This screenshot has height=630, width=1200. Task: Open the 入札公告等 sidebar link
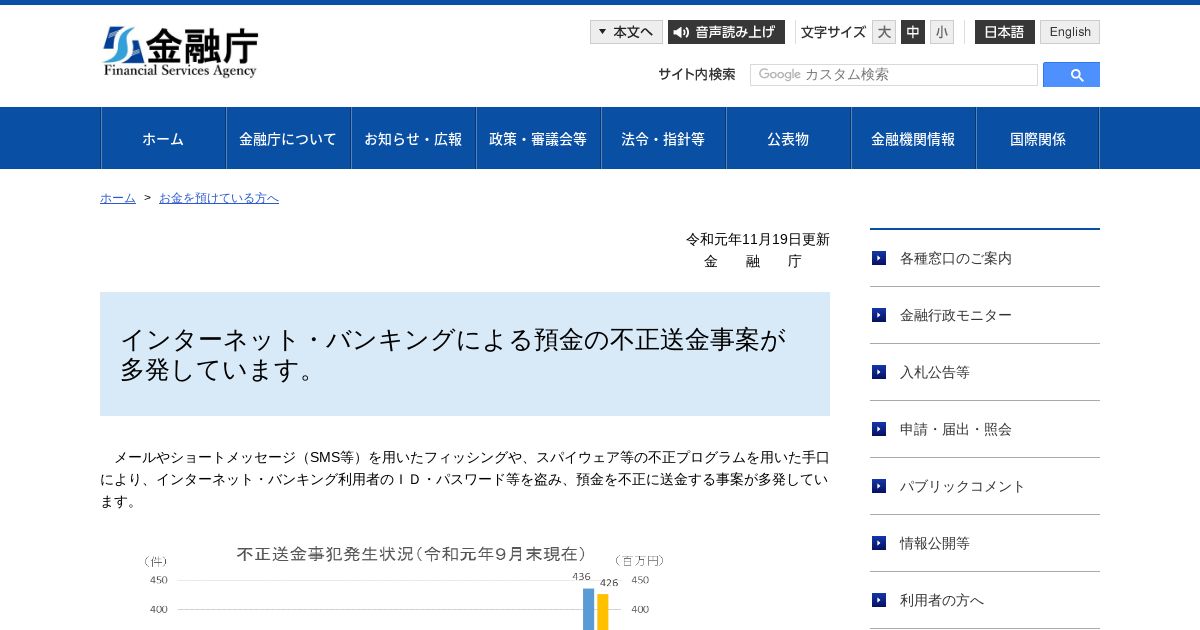[x=985, y=372]
